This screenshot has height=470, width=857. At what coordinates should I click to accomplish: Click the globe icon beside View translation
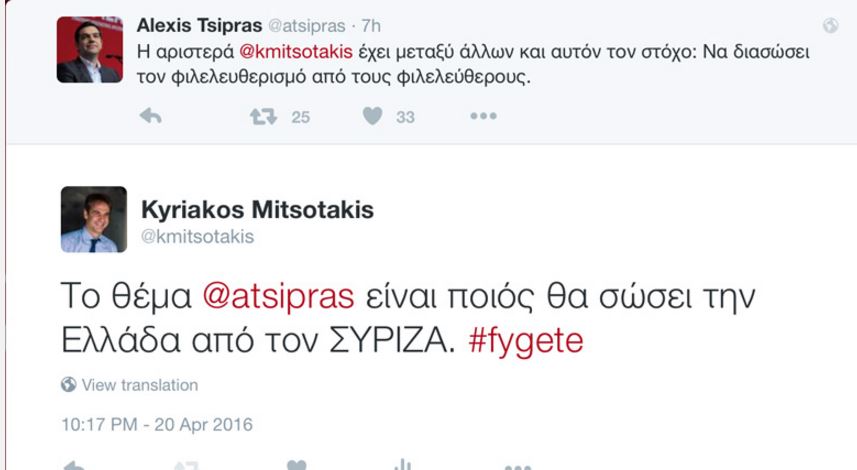[69, 385]
